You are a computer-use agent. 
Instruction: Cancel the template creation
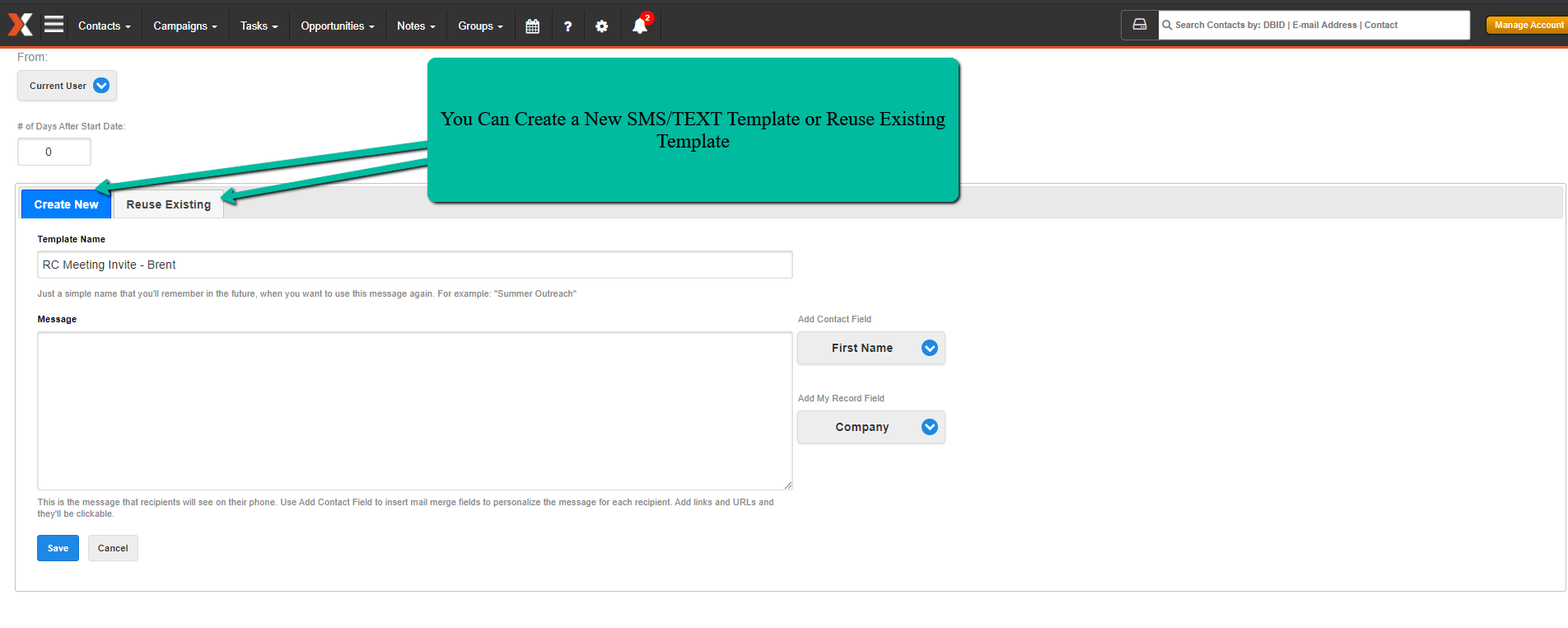(x=113, y=548)
